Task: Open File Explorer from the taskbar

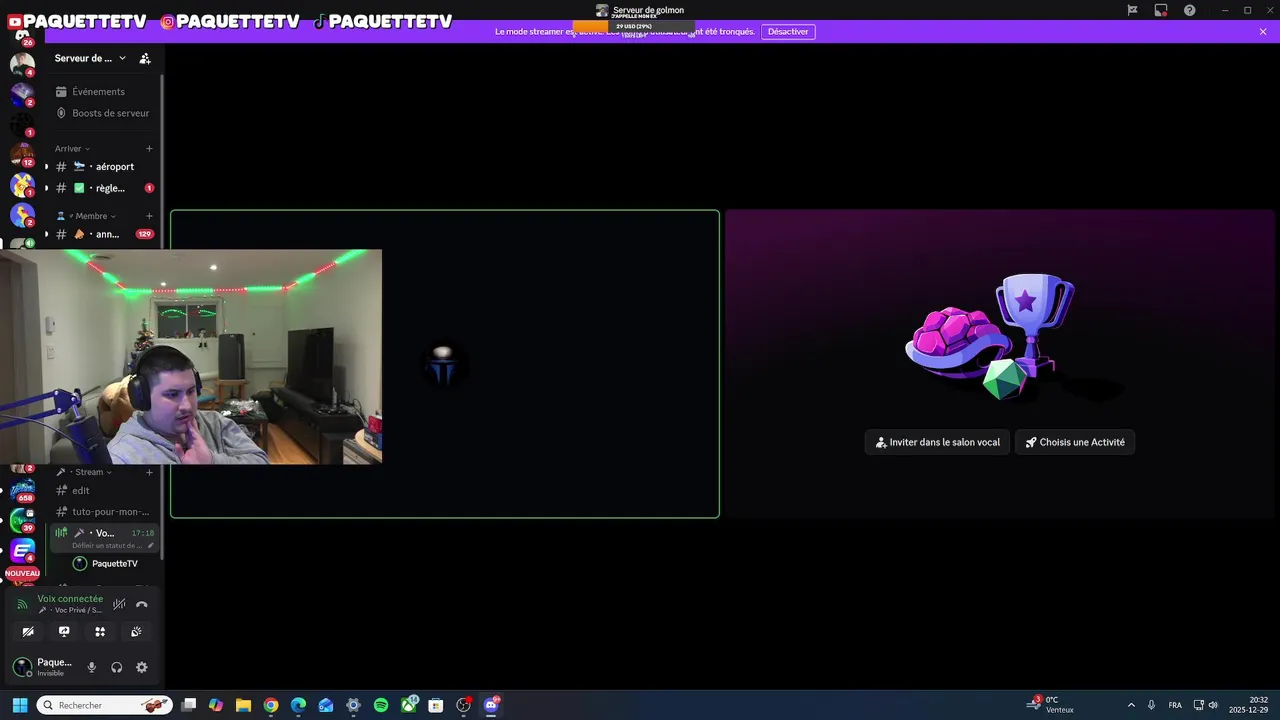Action: click(x=243, y=705)
